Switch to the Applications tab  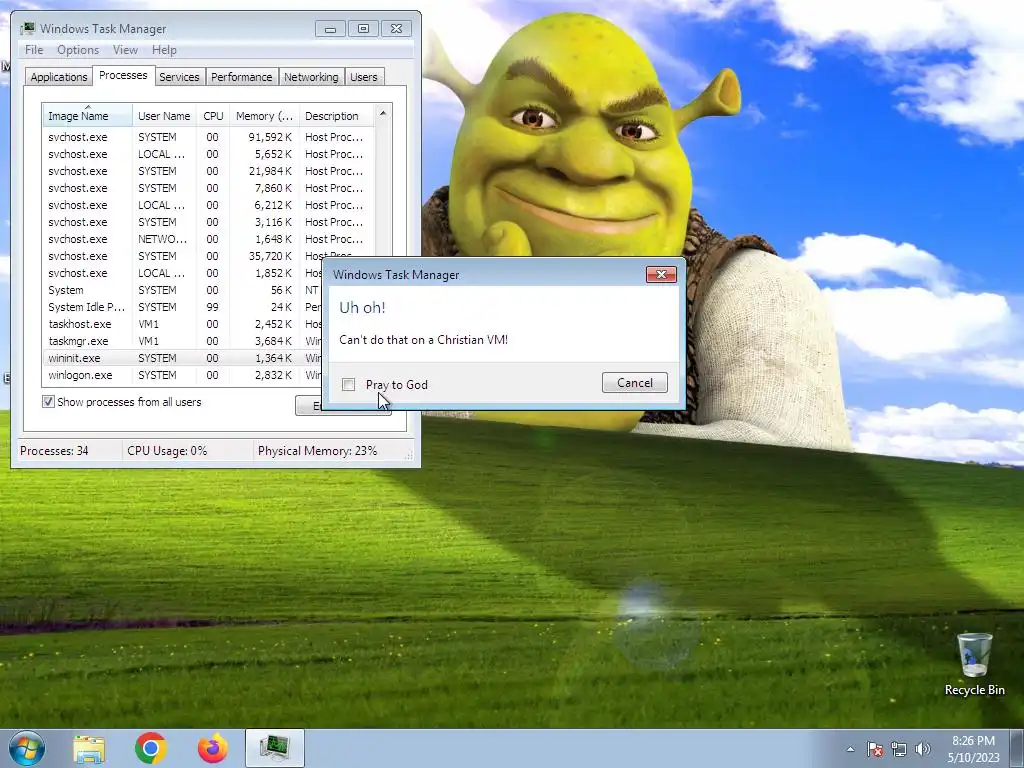59,77
